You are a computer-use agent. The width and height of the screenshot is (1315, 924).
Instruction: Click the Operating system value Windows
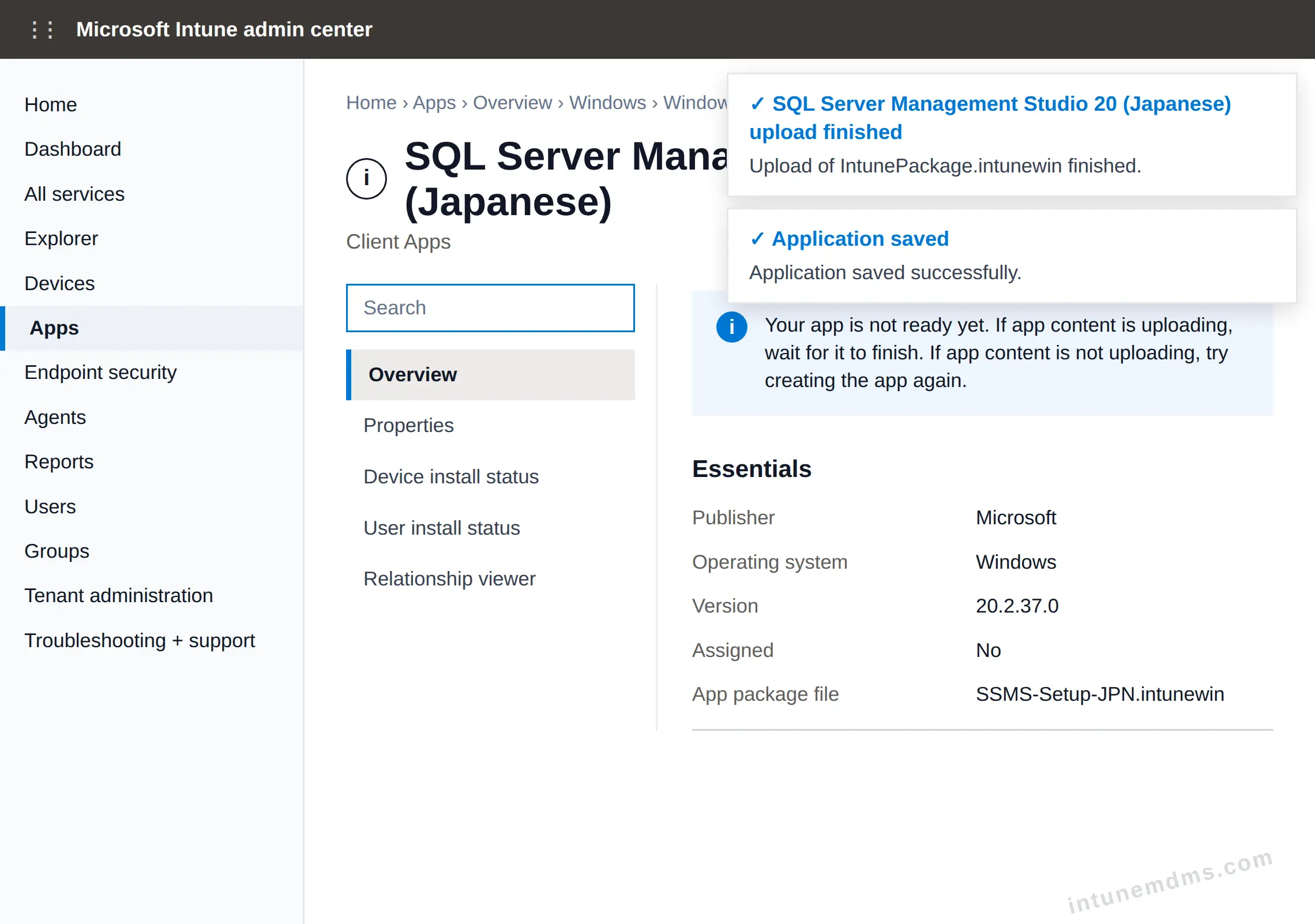click(x=1016, y=562)
